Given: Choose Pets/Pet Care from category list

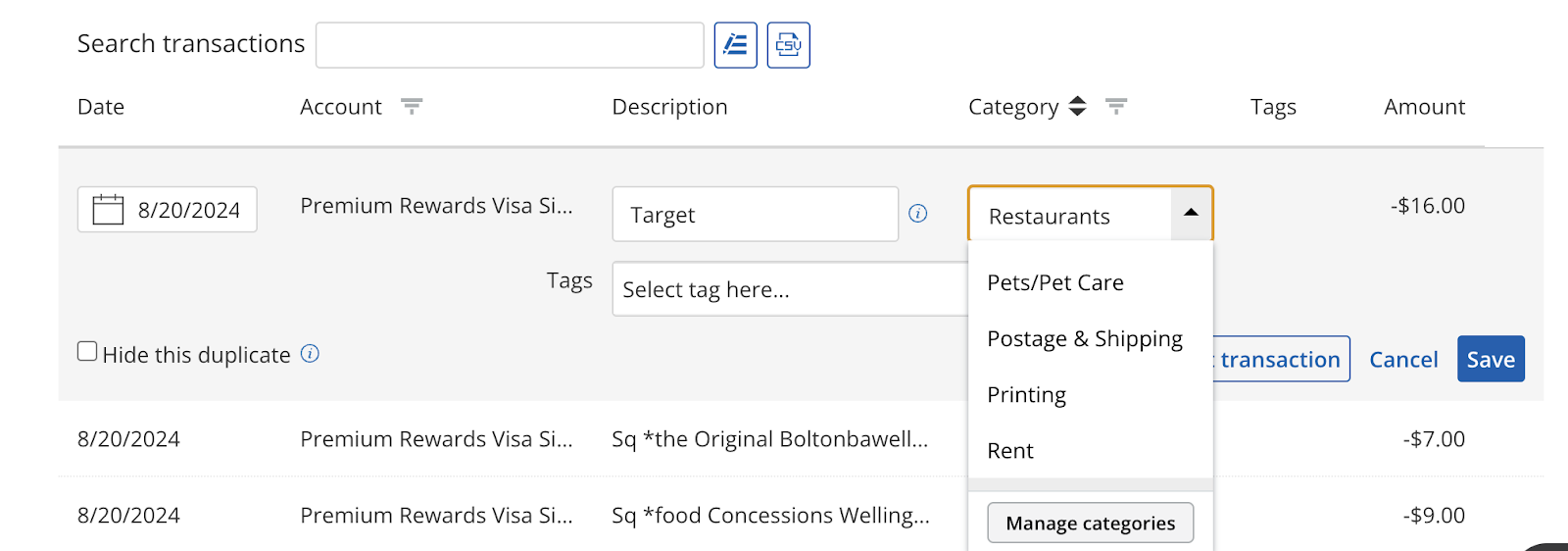Looking at the screenshot, I should coord(1090,282).
